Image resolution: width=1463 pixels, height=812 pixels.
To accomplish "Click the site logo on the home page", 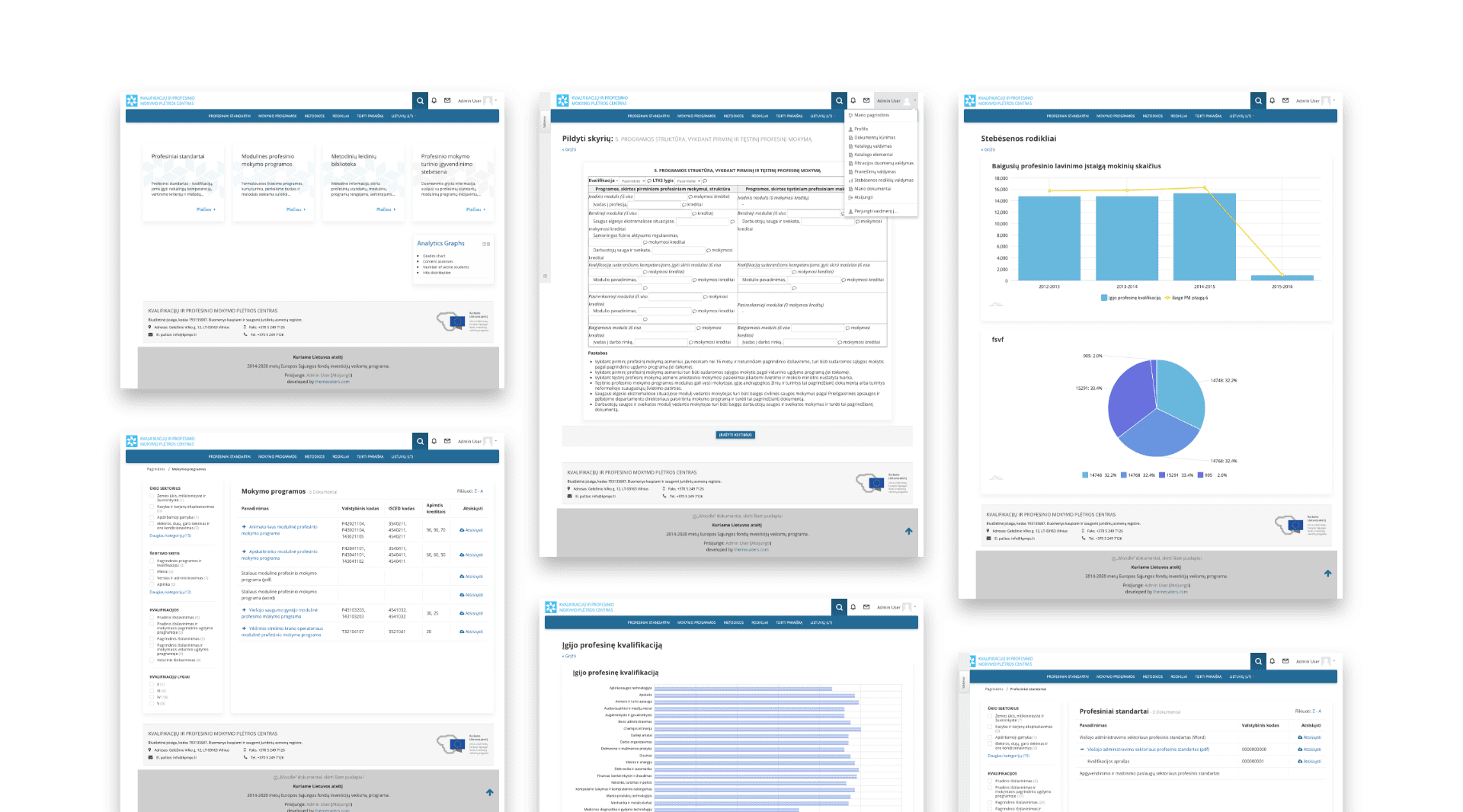I will pyautogui.click(x=161, y=101).
